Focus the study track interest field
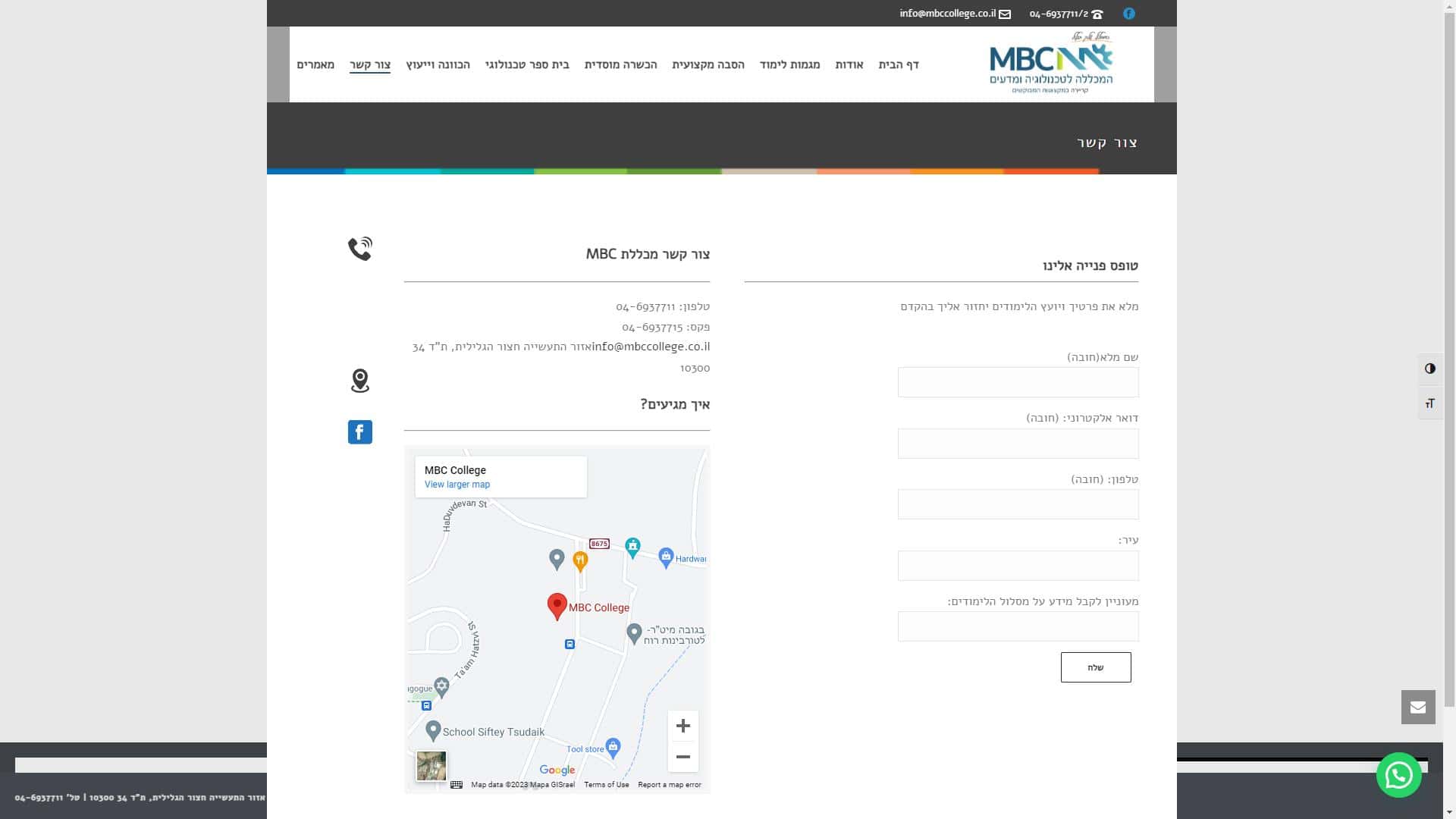This screenshot has width=1456, height=819. [1018, 626]
